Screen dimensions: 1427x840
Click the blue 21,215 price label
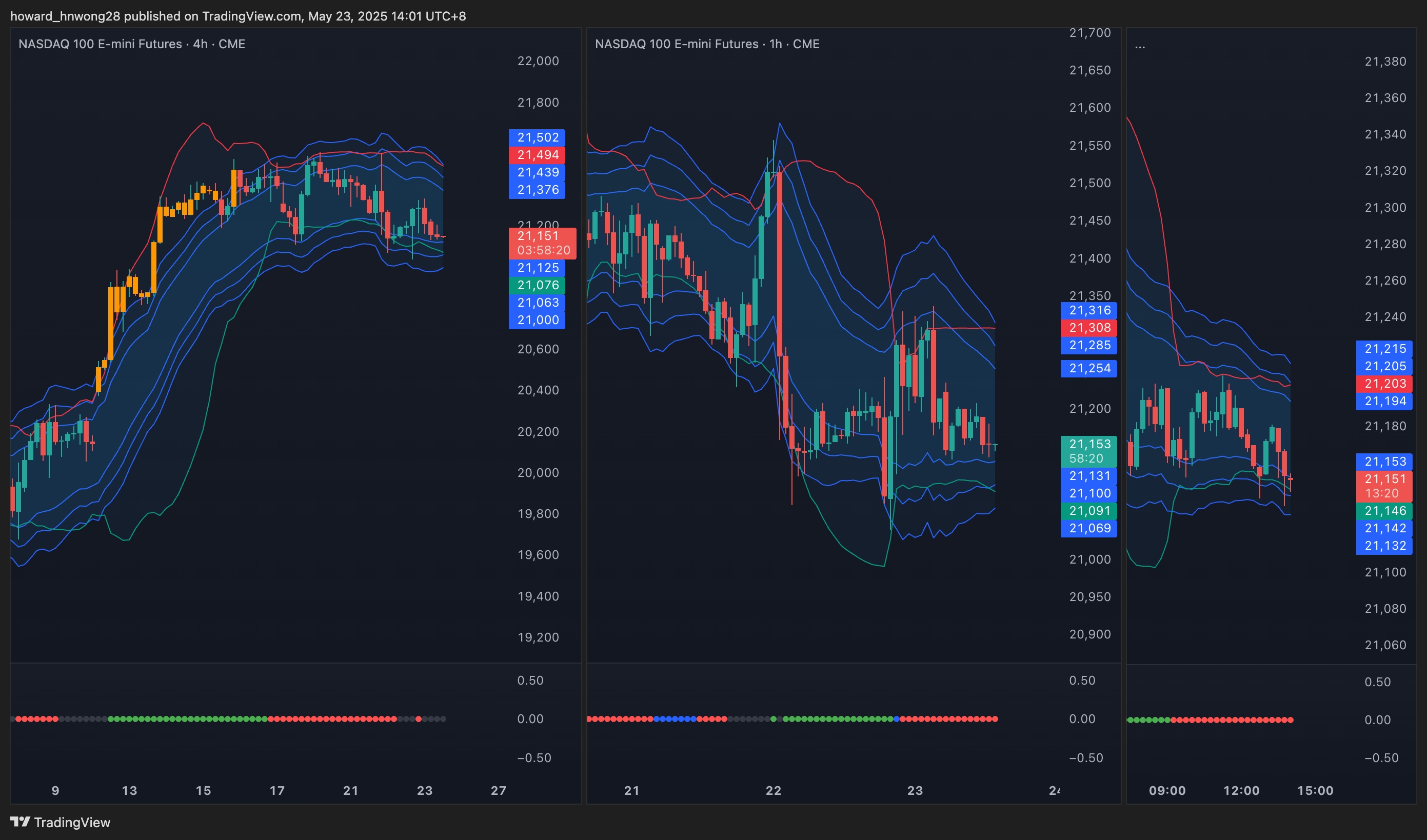tap(1384, 349)
